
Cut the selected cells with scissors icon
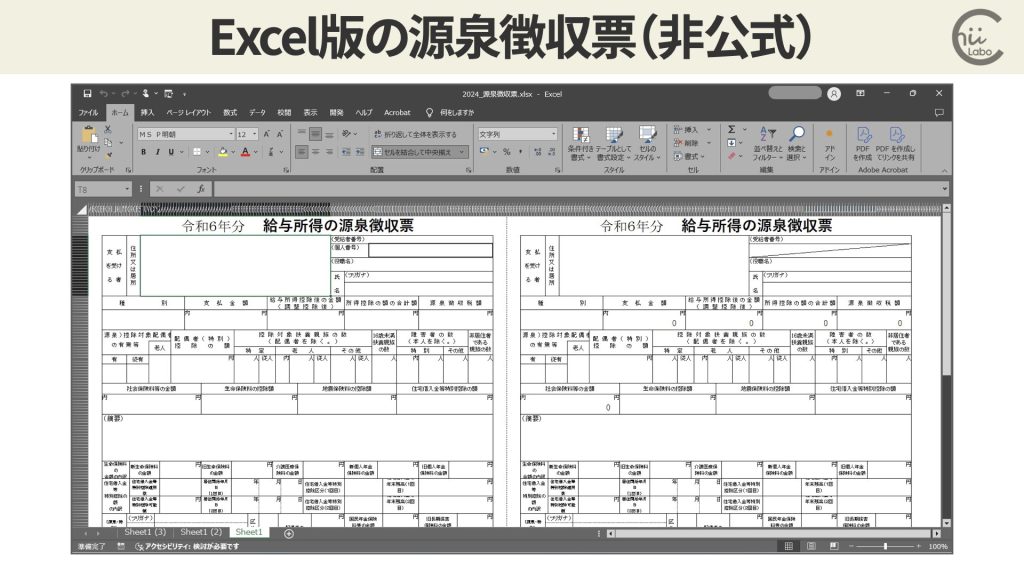click(108, 129)
